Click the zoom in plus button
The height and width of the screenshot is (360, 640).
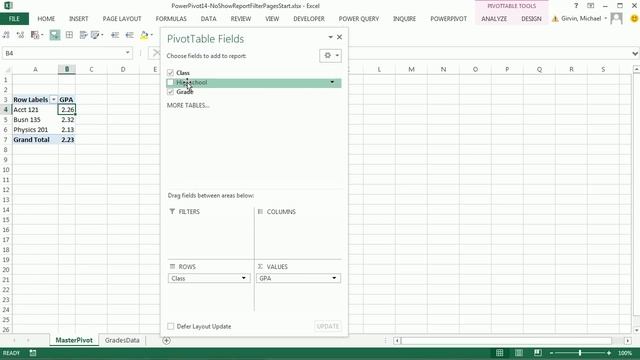coord(609,353)
